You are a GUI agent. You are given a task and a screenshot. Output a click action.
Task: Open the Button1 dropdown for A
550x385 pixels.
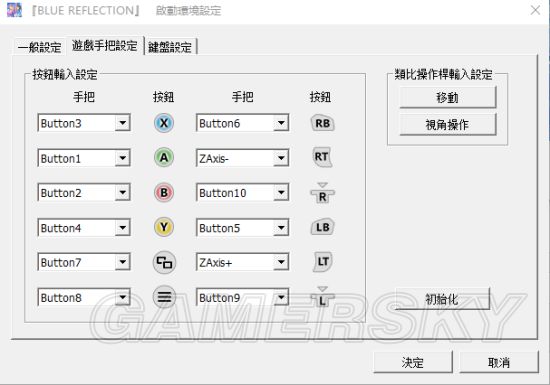pyautogui.click(x=122, y=158)
